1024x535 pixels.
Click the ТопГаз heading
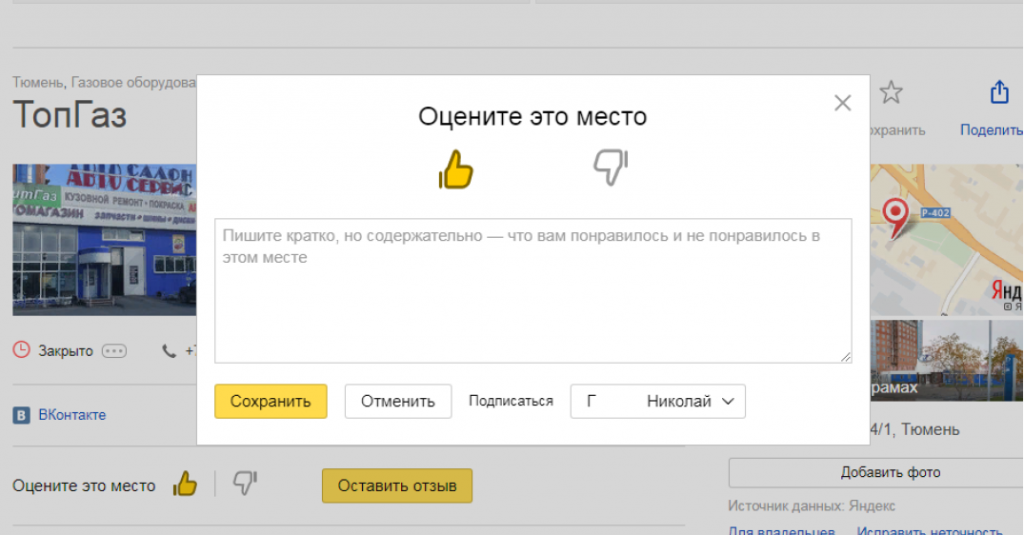tap(70, 115)
